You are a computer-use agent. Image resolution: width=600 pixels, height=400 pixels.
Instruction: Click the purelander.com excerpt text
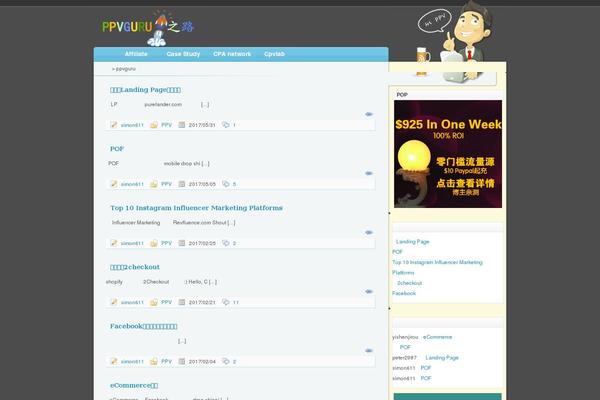click(163, 104)
